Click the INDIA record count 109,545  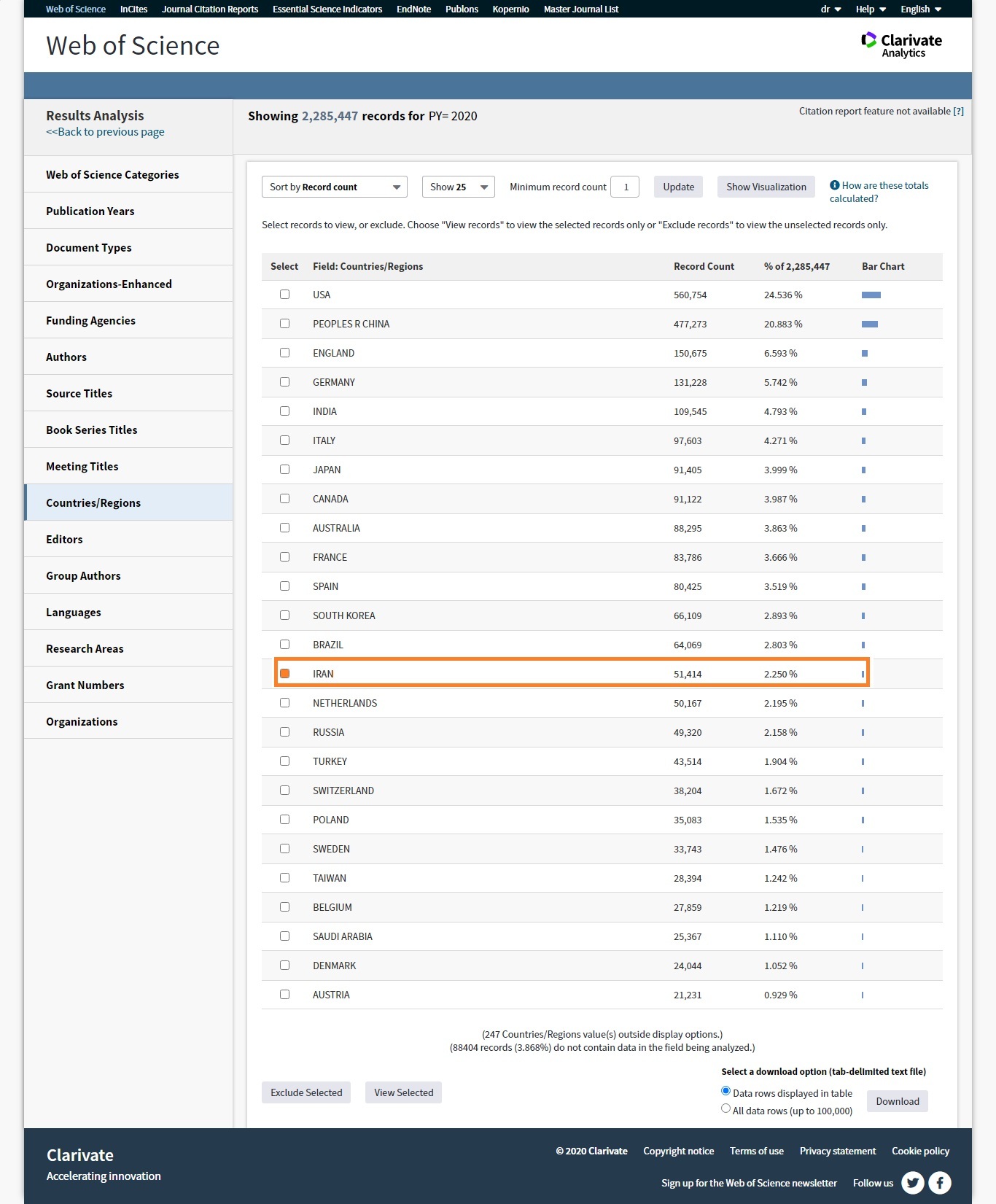[x=690, y=411]
